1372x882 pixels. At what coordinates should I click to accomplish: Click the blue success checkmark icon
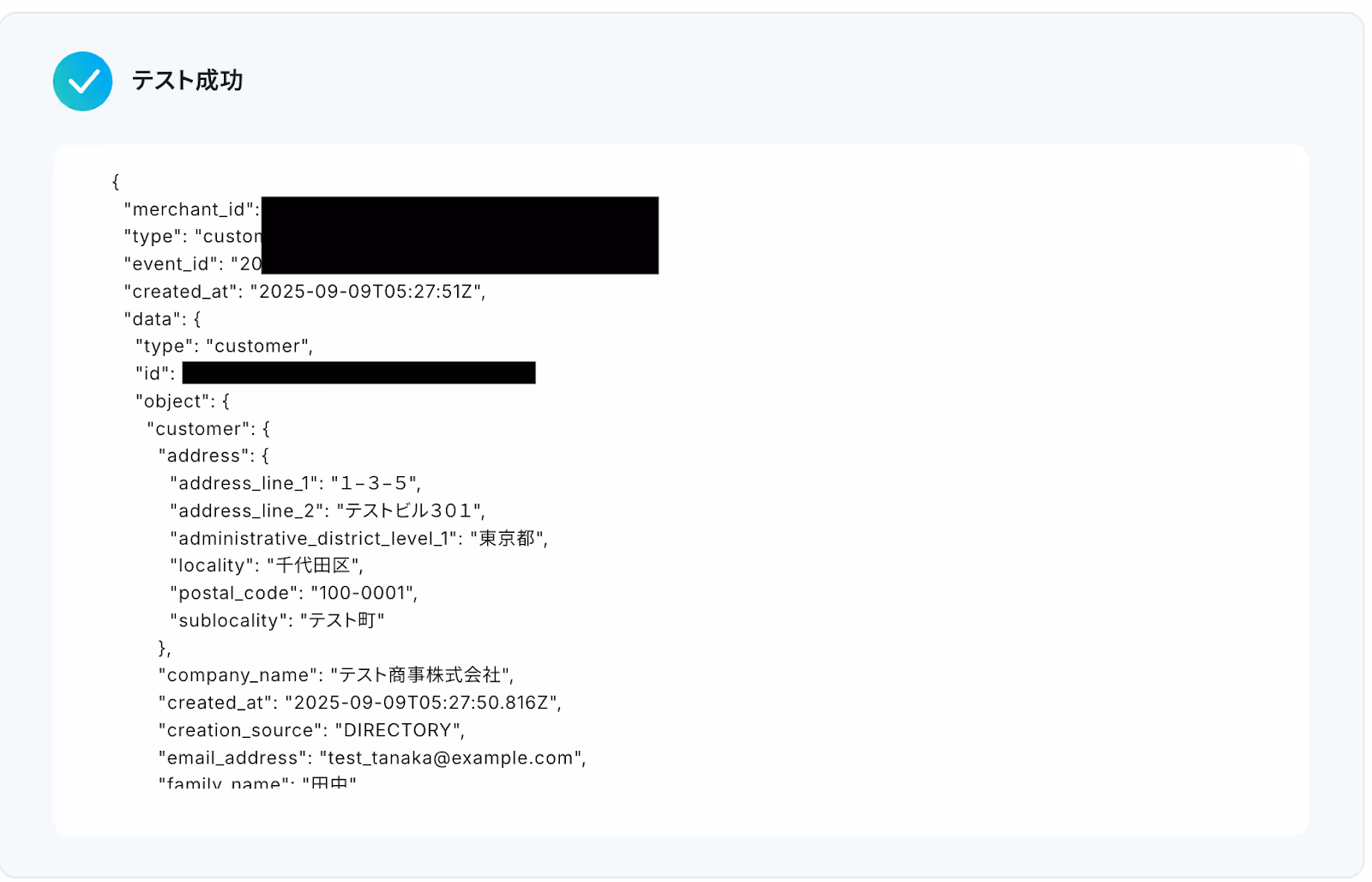tap(82, 81)
